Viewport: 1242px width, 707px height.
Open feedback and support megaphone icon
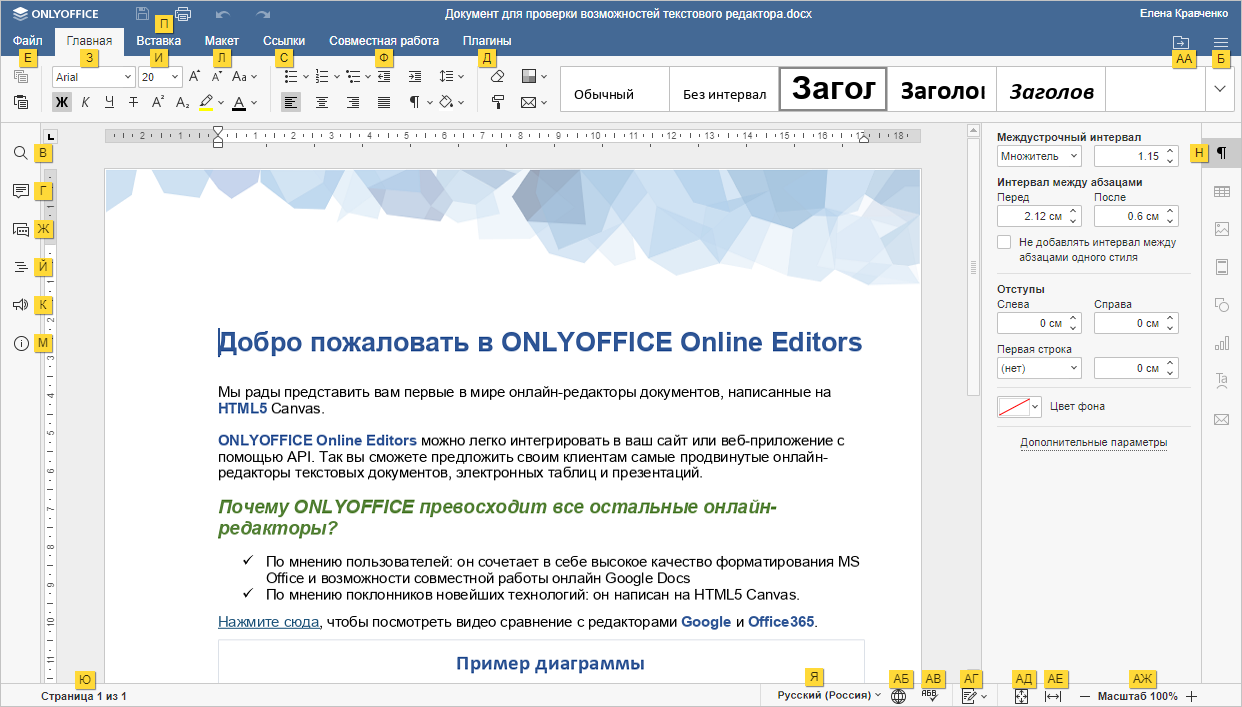point(21,305)
